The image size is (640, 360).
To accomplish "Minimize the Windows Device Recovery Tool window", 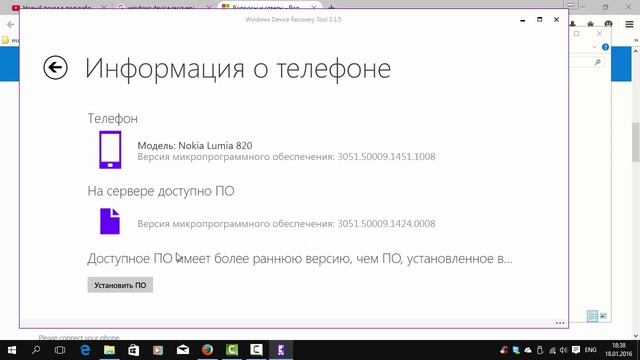I will pos(522,20).
